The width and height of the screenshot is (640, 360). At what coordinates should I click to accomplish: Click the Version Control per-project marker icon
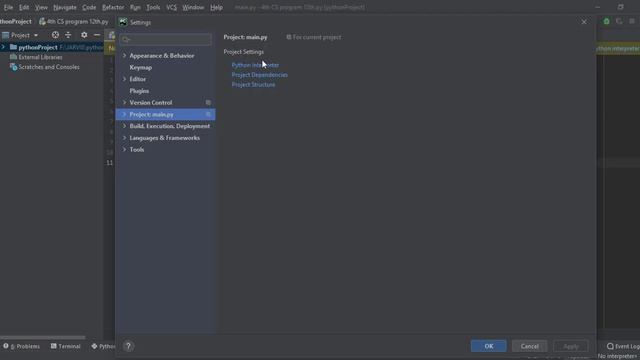[x=208, y=102]
